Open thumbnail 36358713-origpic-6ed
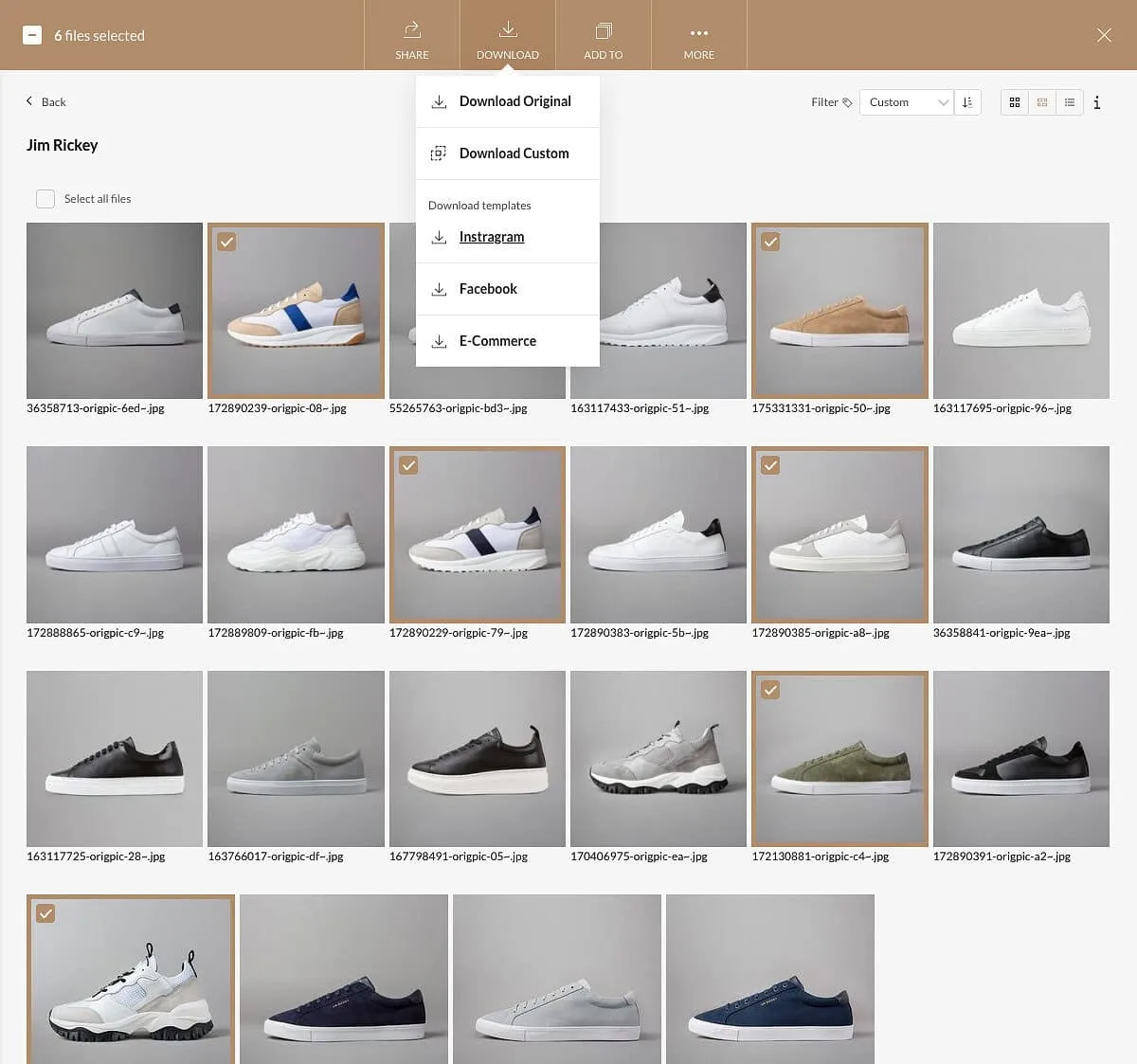Screen dimensions: 1137x1064 (115, 311)
